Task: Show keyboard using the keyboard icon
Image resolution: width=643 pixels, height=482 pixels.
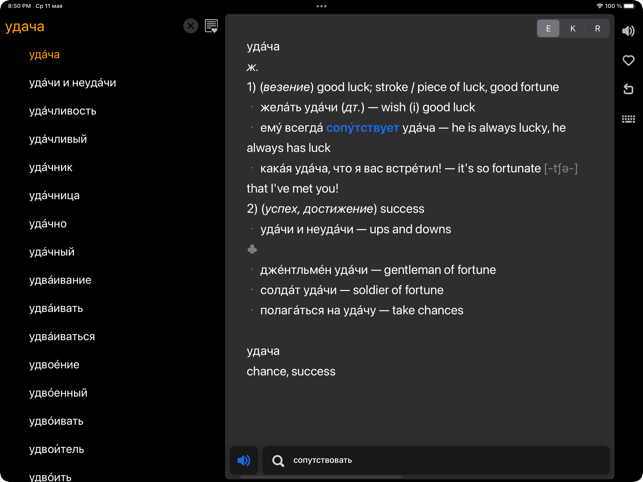Action: 628,119
